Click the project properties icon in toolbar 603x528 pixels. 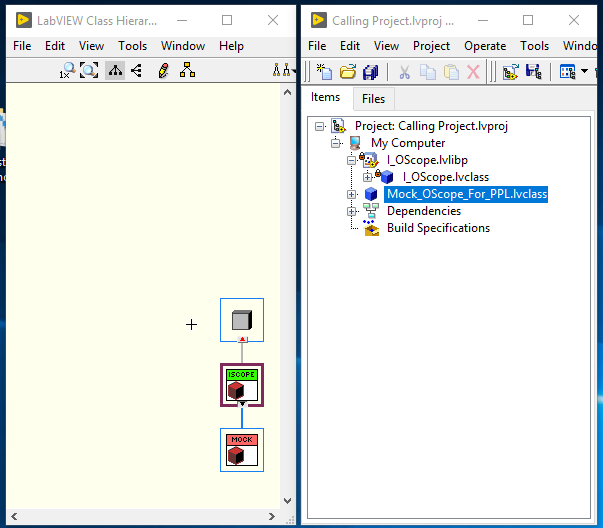click(x=510, y=72)
